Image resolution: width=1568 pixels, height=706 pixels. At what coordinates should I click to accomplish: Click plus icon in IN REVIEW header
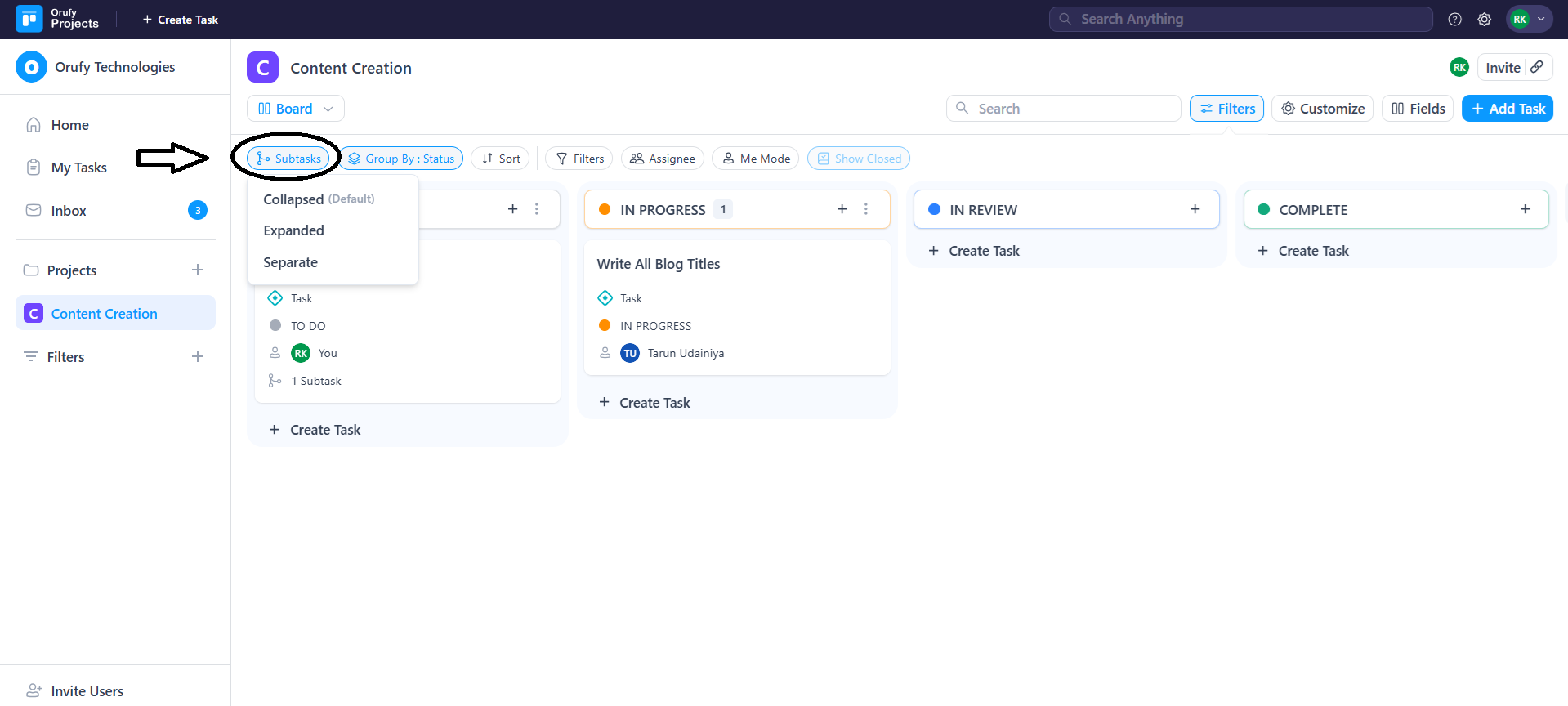(x=1195, y=209)
